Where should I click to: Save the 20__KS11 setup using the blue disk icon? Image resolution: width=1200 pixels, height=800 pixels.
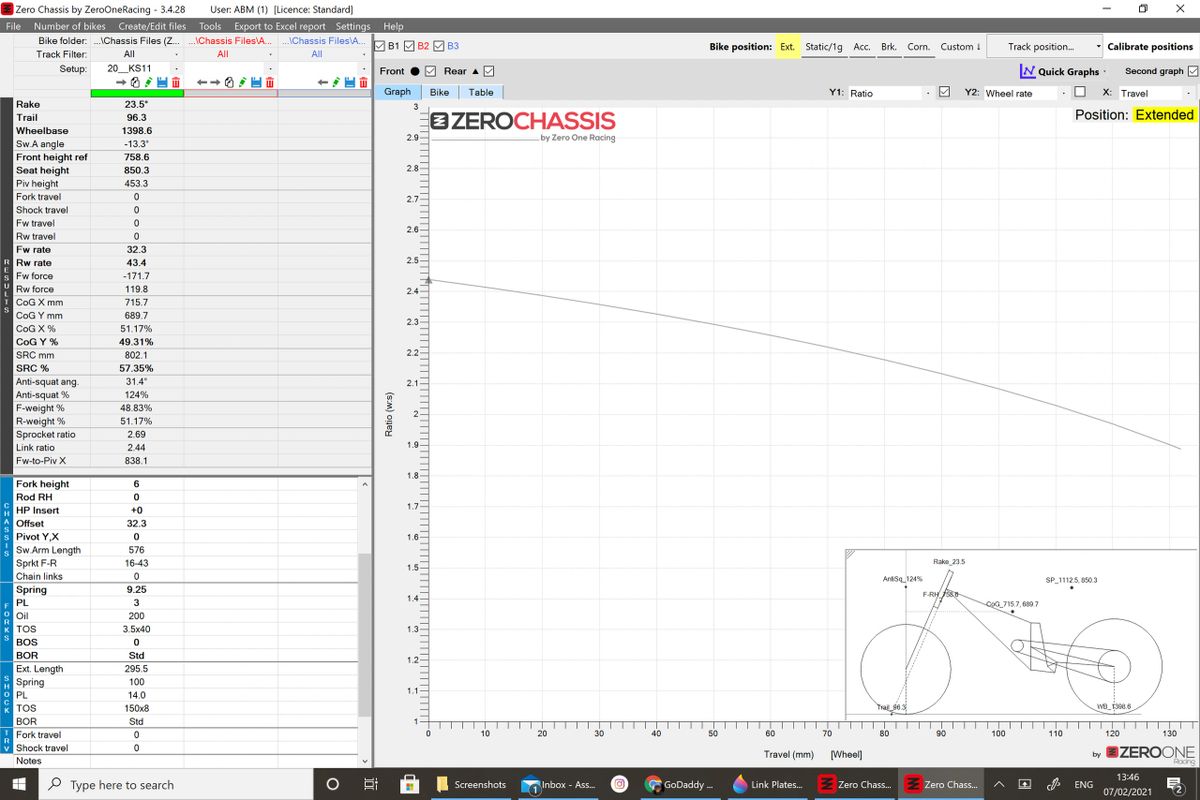coord(163,82)
